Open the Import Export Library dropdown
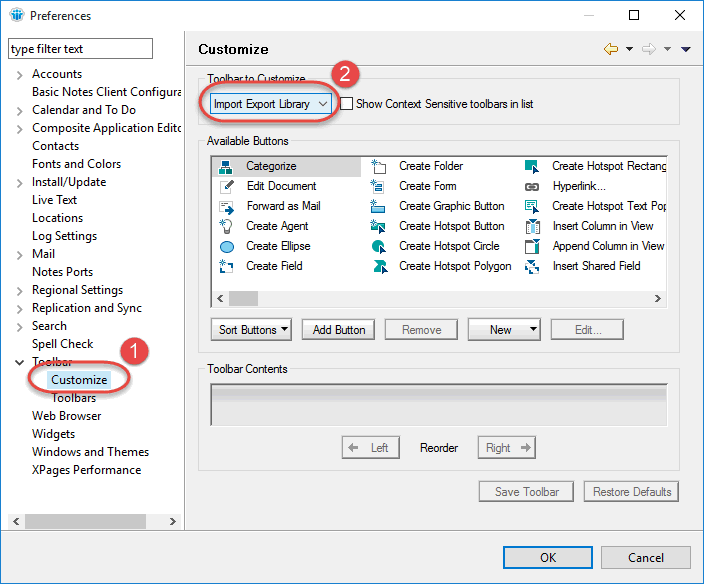 pyautogui.click(x=271, y=104)
